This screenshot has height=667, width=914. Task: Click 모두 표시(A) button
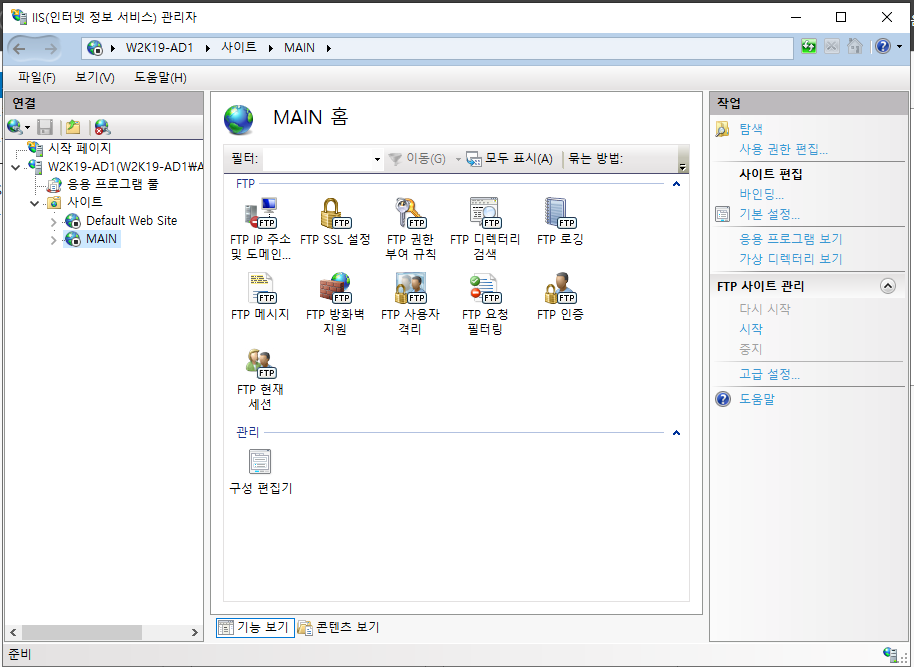(x=509, y=159)
